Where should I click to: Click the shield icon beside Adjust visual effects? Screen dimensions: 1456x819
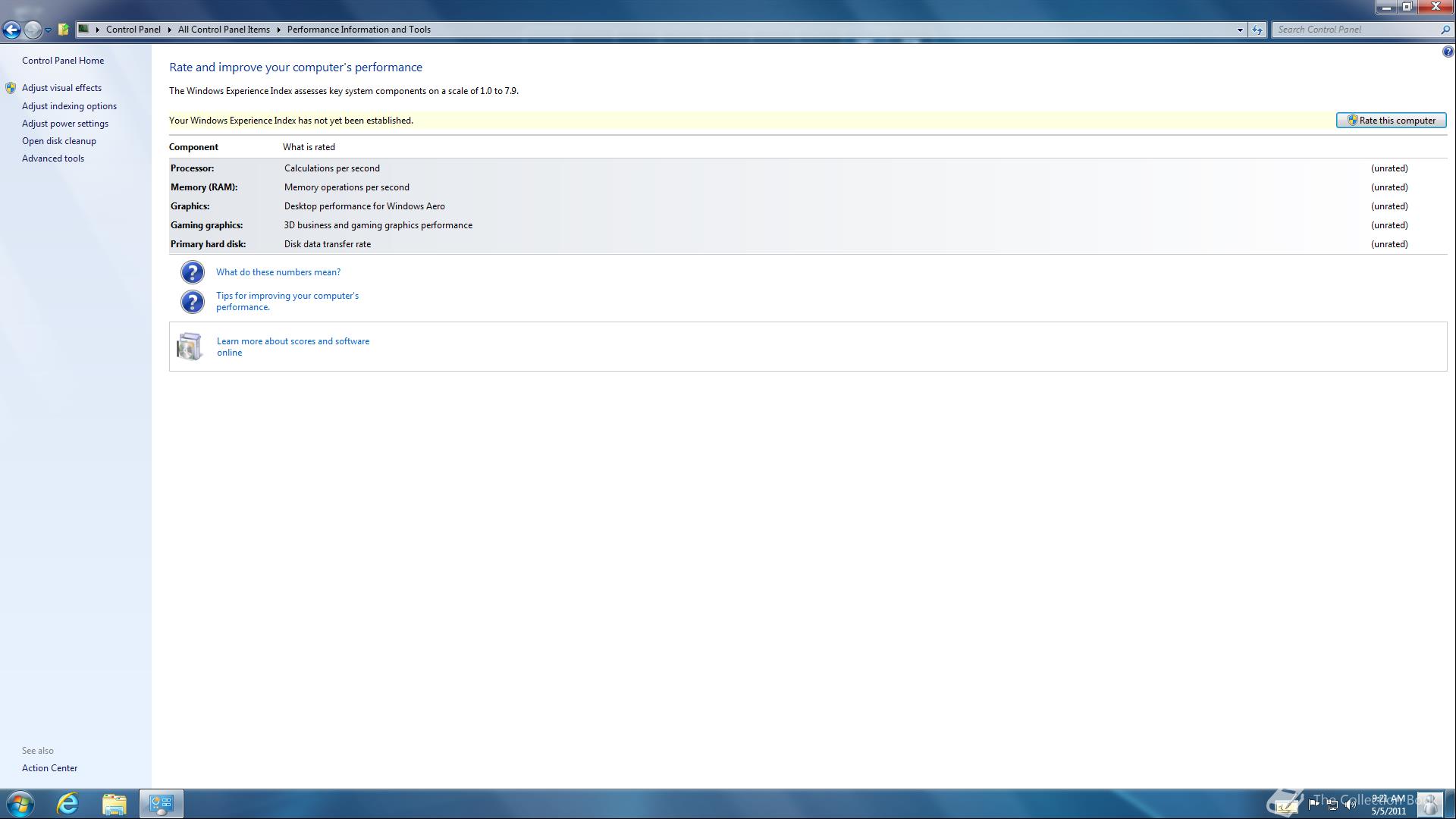(11, 88)
